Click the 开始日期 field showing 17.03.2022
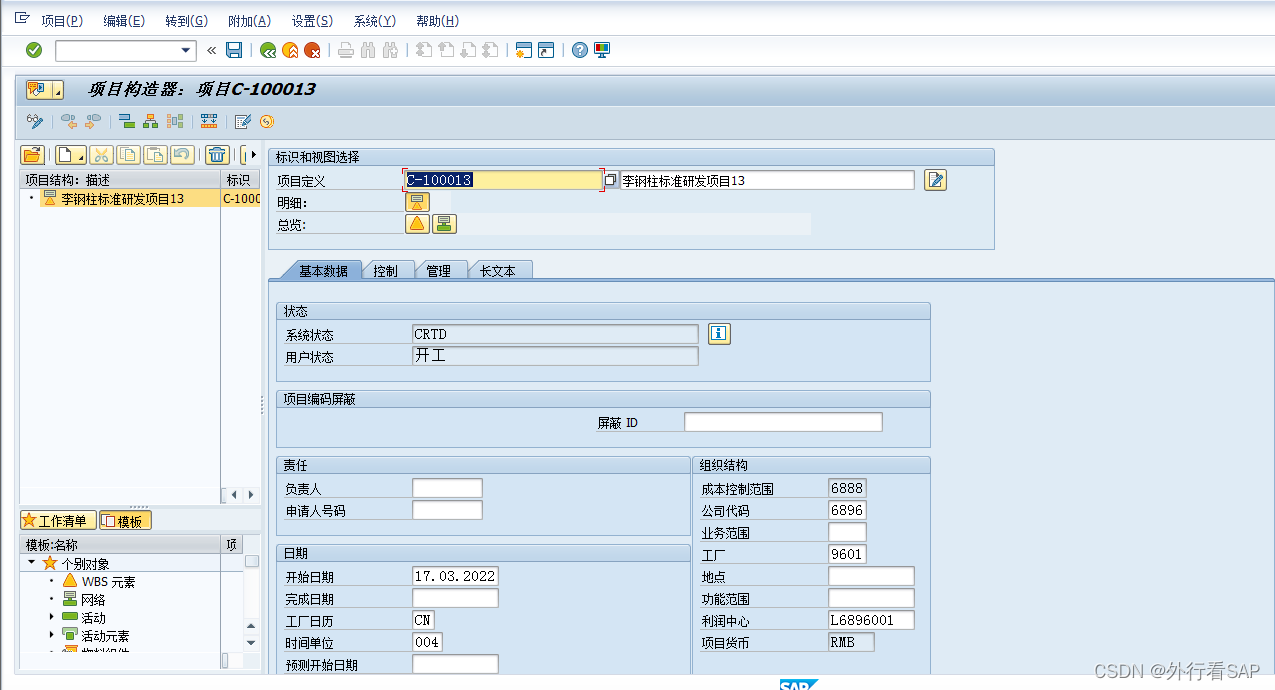This screenshot has height=690, width=1275. click(x=455, y=576)
